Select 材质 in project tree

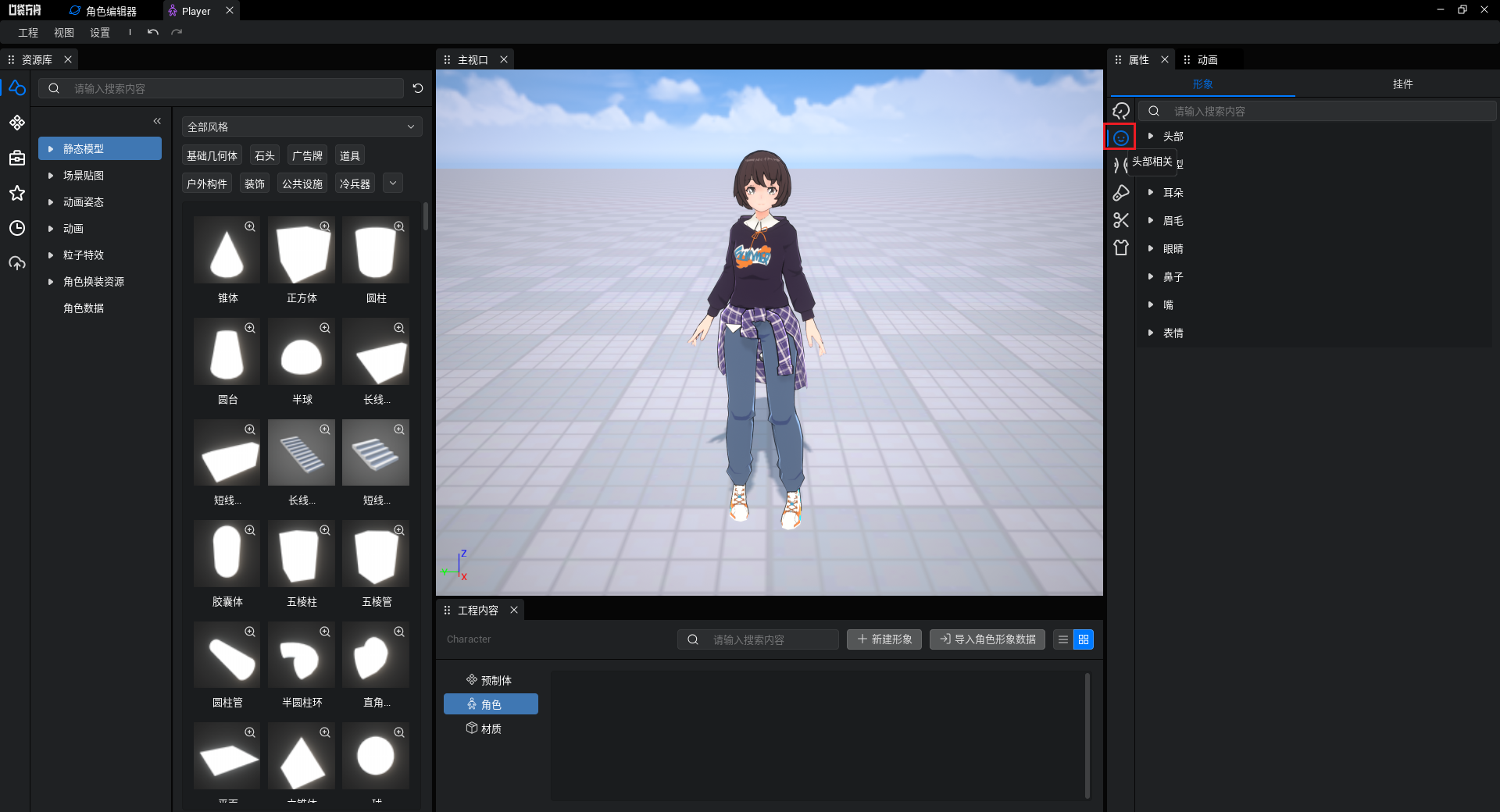point(491,728)
